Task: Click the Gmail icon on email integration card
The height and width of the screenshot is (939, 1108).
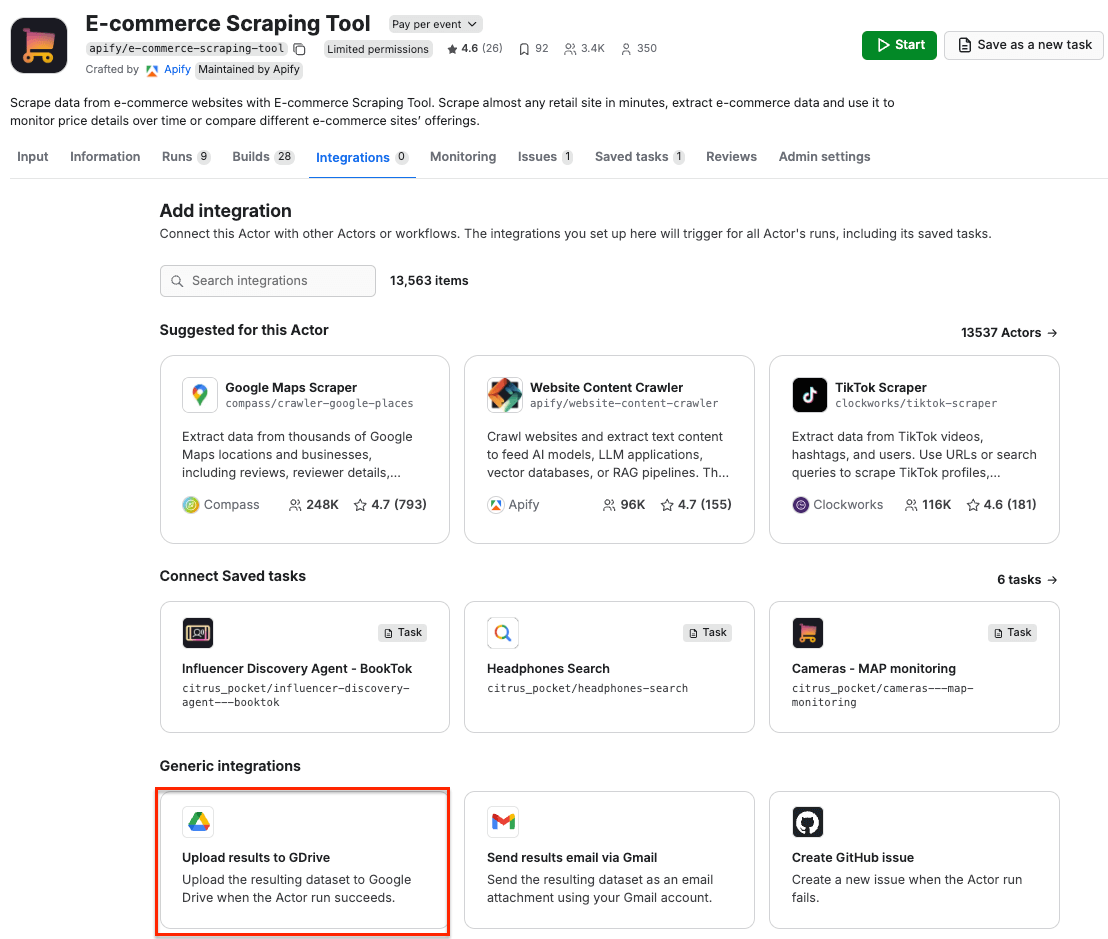Action: 503,821
